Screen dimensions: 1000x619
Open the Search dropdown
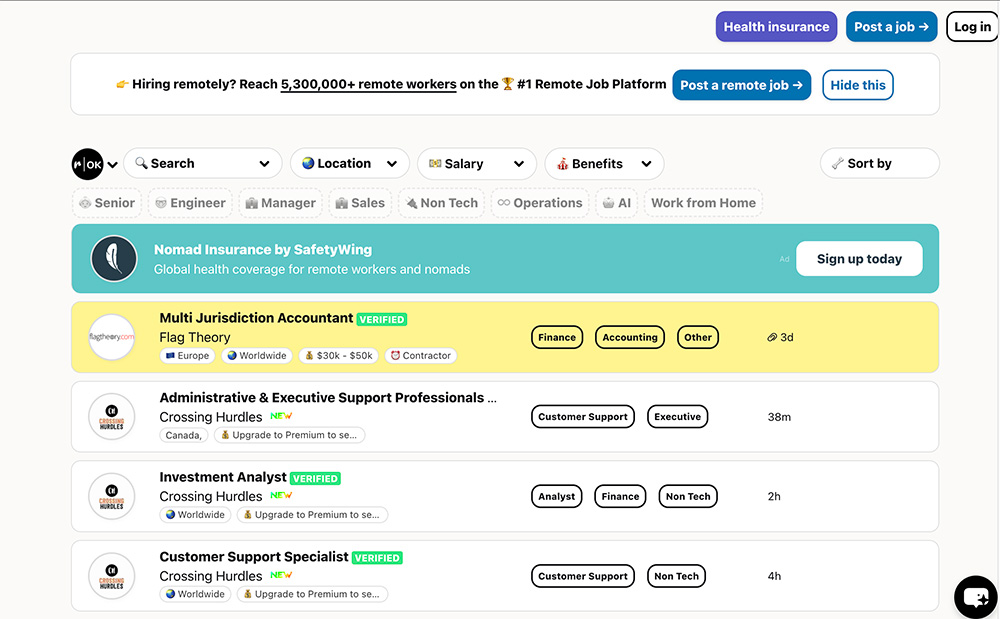click(203, 163)
